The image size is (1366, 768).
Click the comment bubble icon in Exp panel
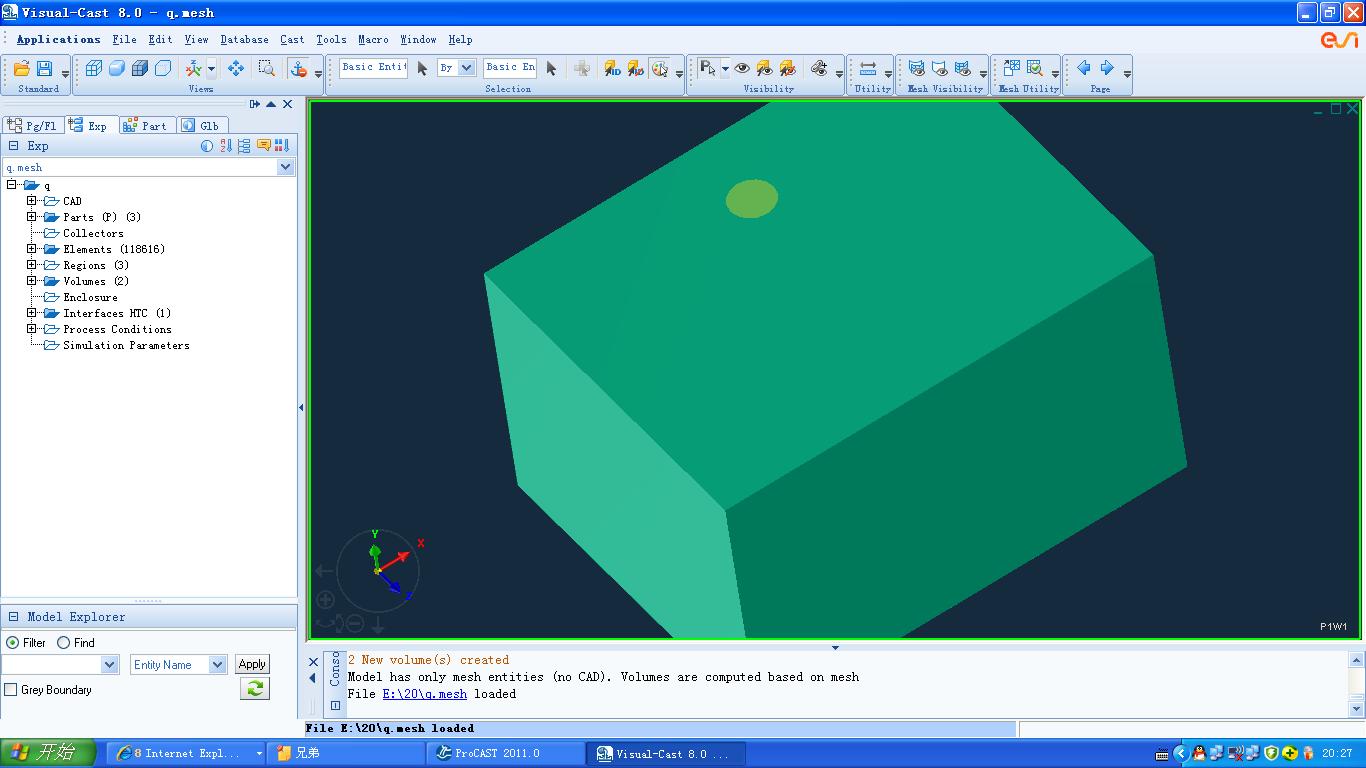pyautogui.click(x=264, y=146)
